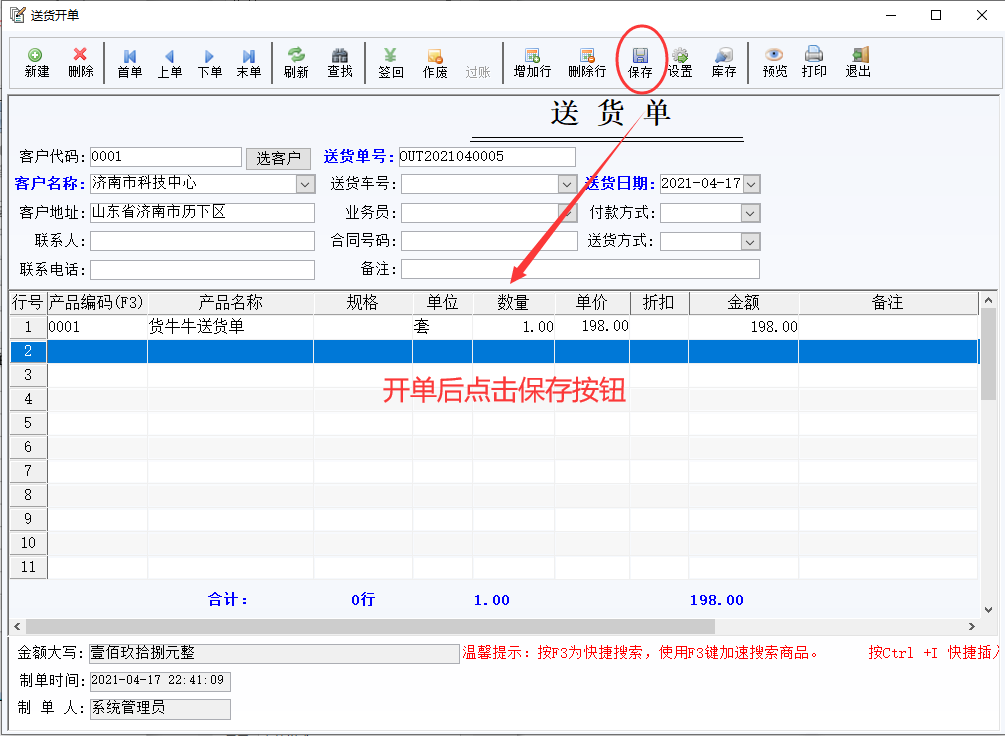Viewport: 1005px width, 736px height.
Task: Click the 数量 column header
Action: tap(513, 303)
